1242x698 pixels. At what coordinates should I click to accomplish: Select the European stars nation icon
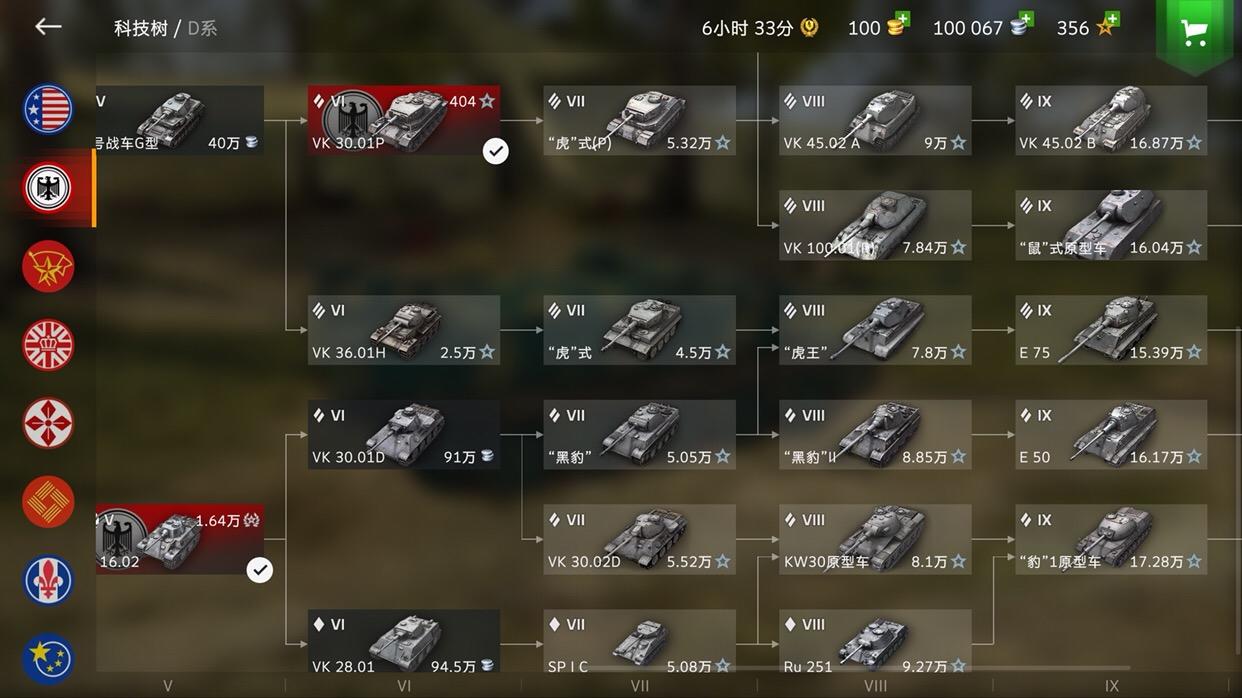click(x=48, y=658)
